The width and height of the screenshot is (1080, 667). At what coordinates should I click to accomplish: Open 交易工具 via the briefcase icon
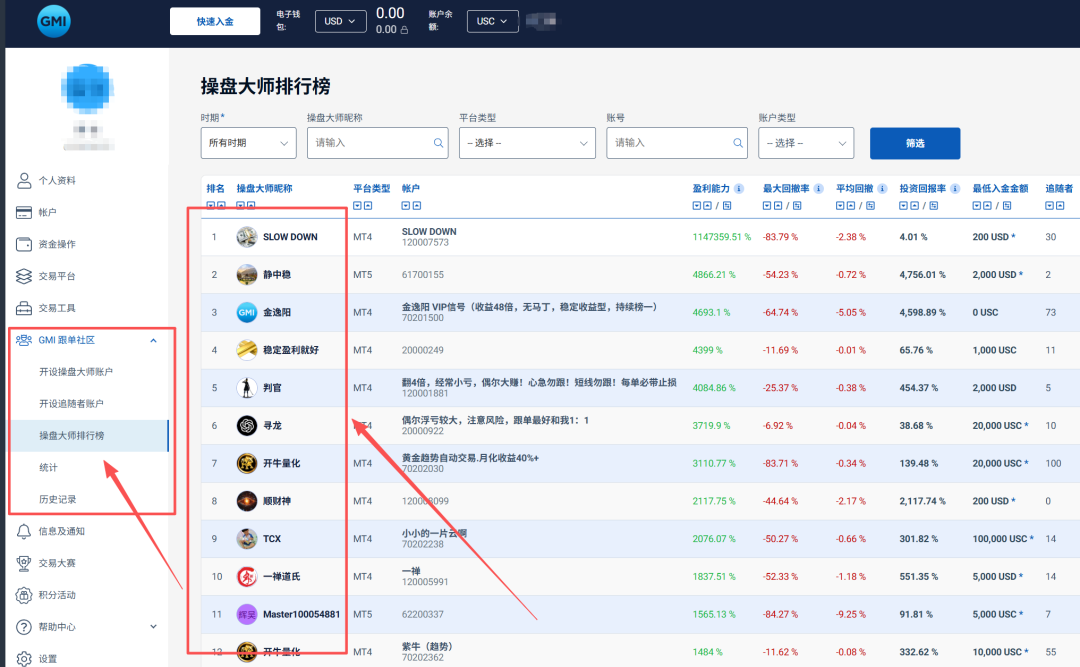tap(24, 308)
